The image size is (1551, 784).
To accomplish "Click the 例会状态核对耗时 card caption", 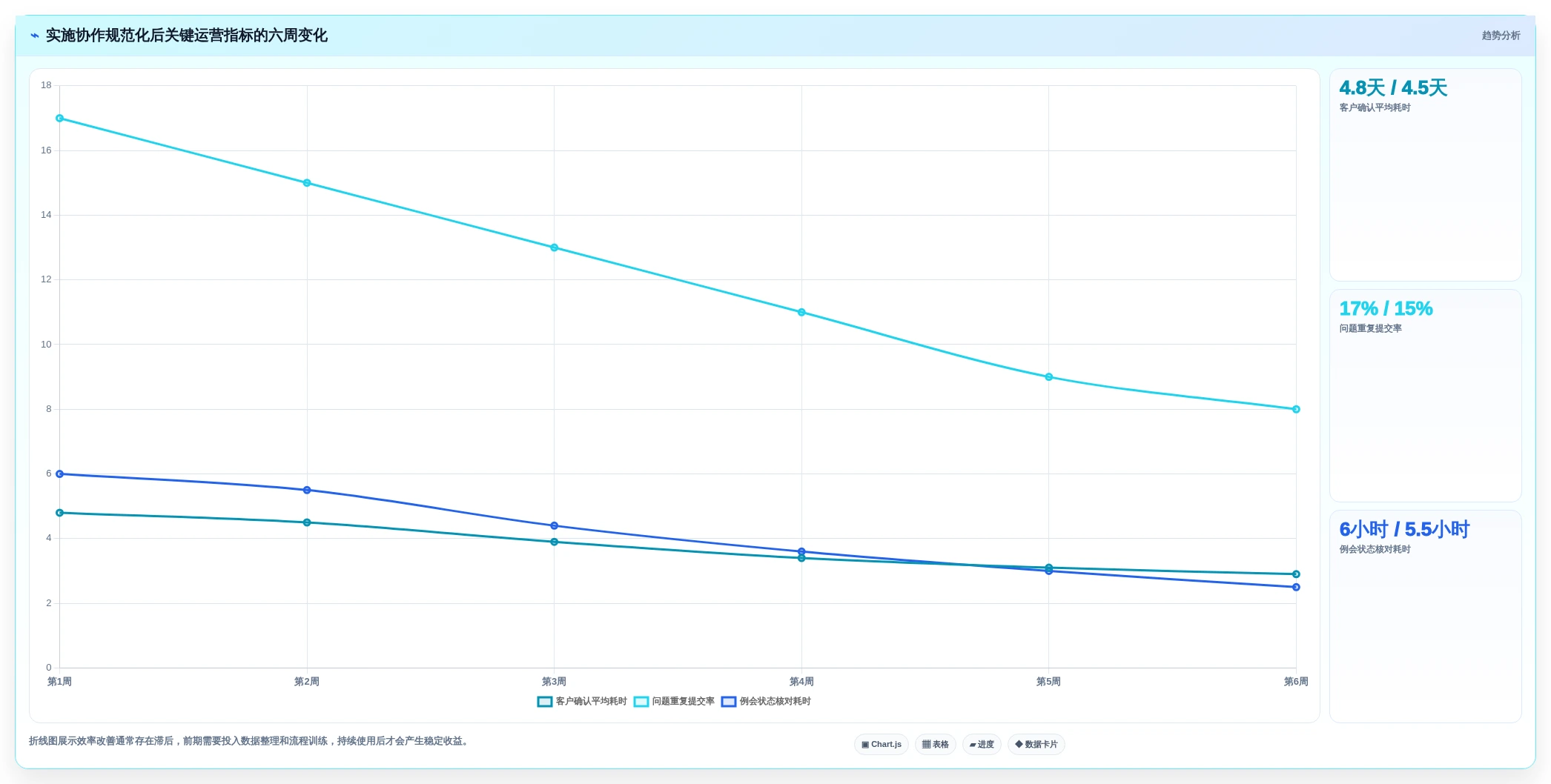I will (1375, 549).
